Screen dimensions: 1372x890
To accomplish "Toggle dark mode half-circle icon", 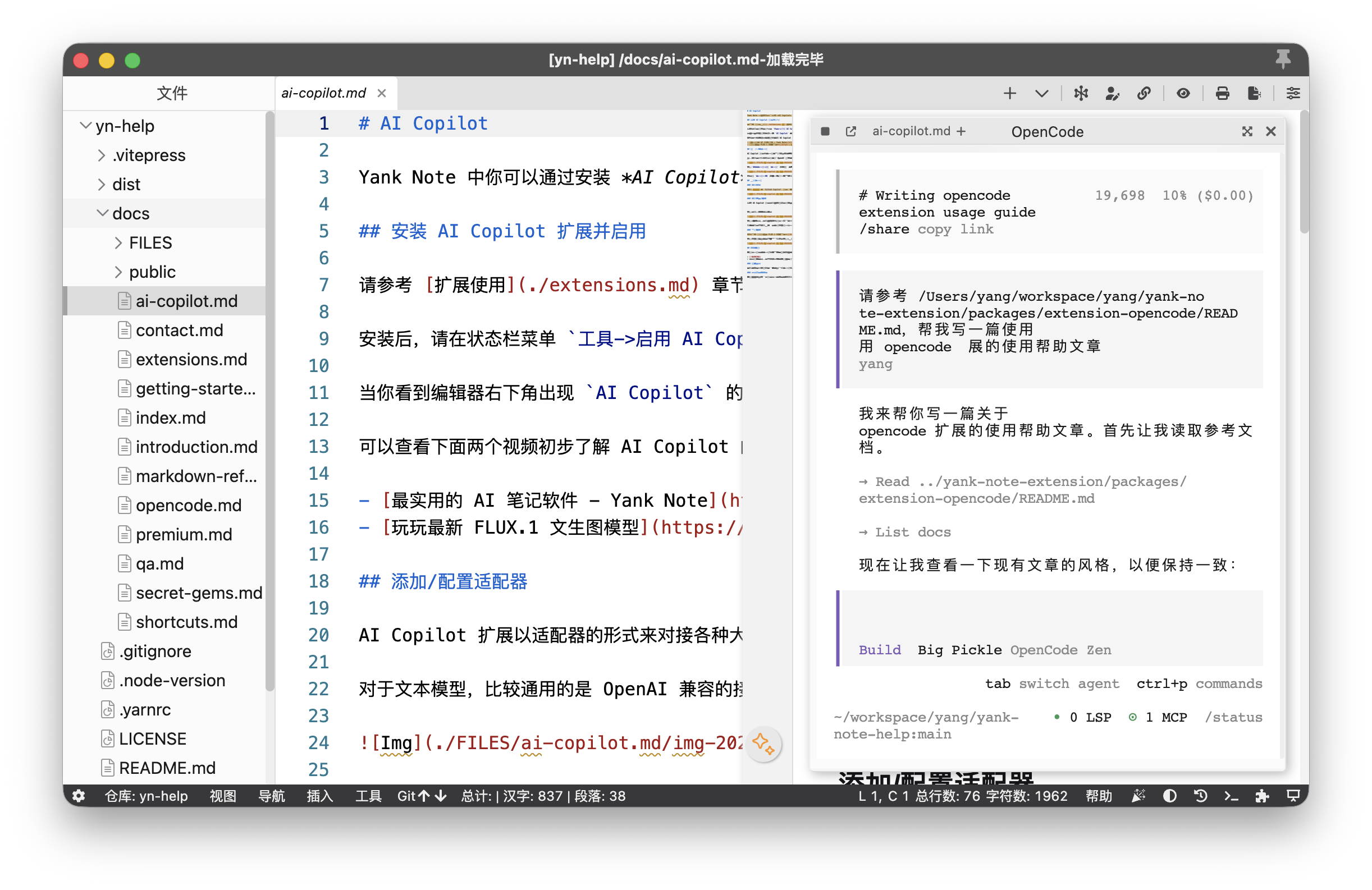I will [x=1169, y=796].
